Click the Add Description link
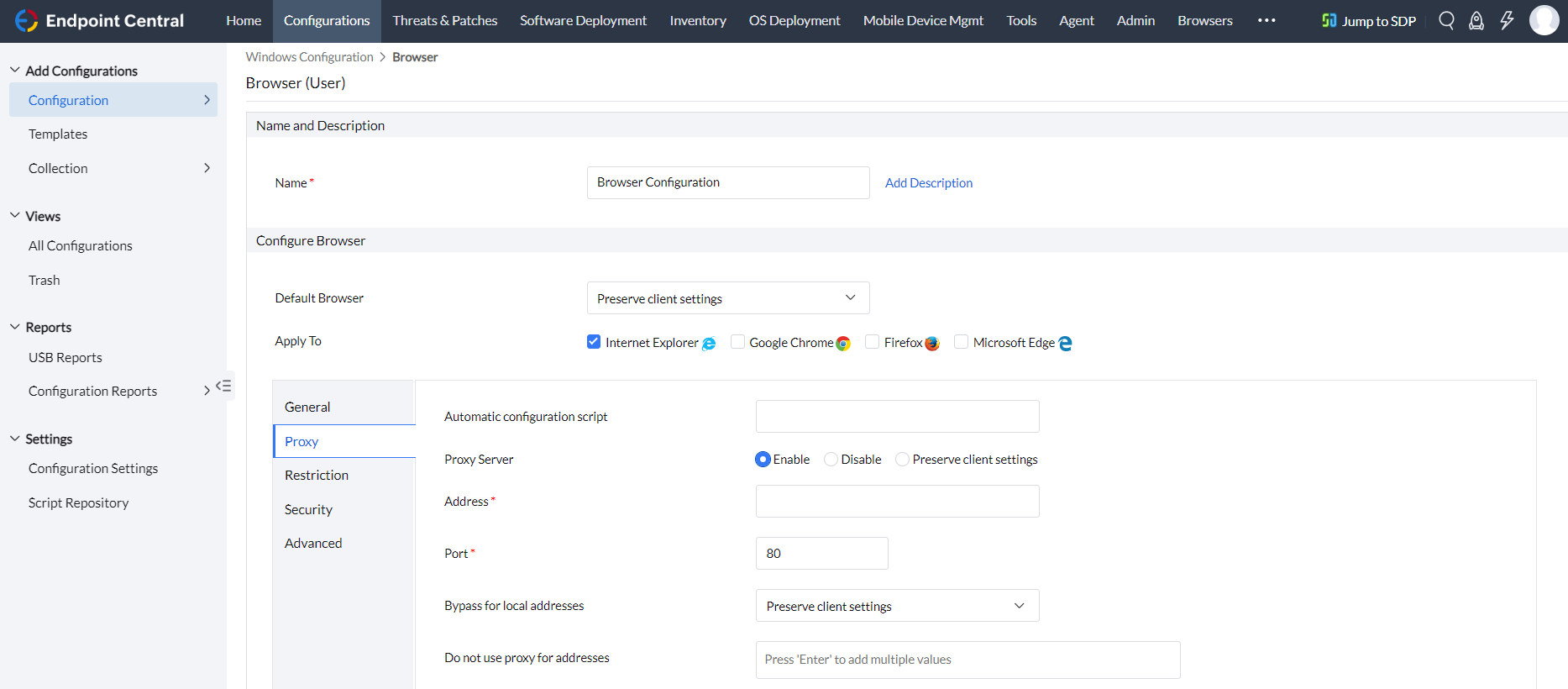The image size is (1568, 689). (x=929, y=183)
